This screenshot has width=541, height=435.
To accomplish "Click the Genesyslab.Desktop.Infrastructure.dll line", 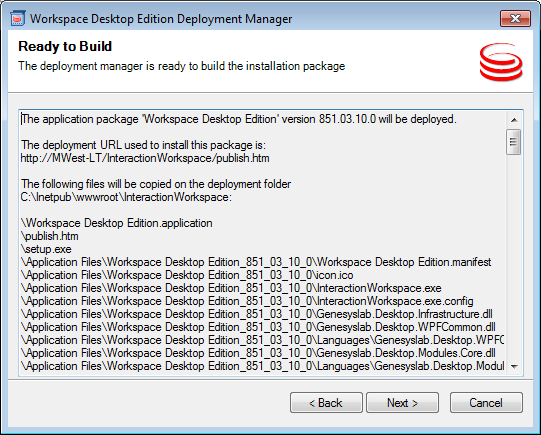I will [256, 314].
